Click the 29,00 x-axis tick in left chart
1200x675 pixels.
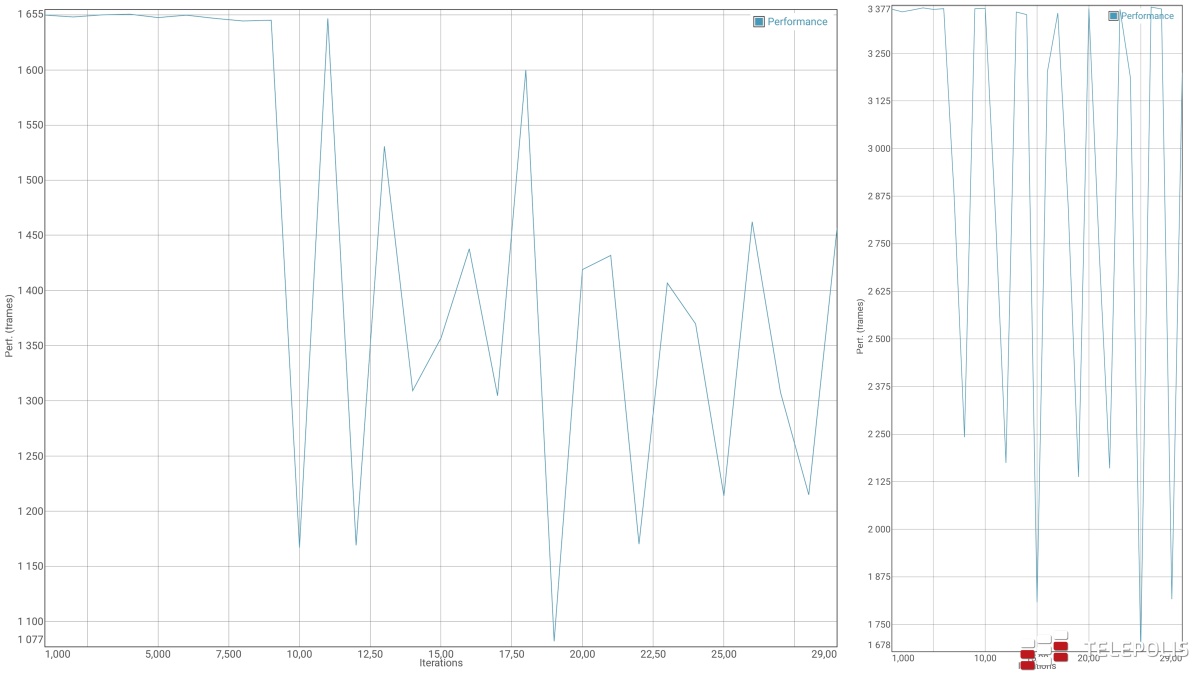824,654
